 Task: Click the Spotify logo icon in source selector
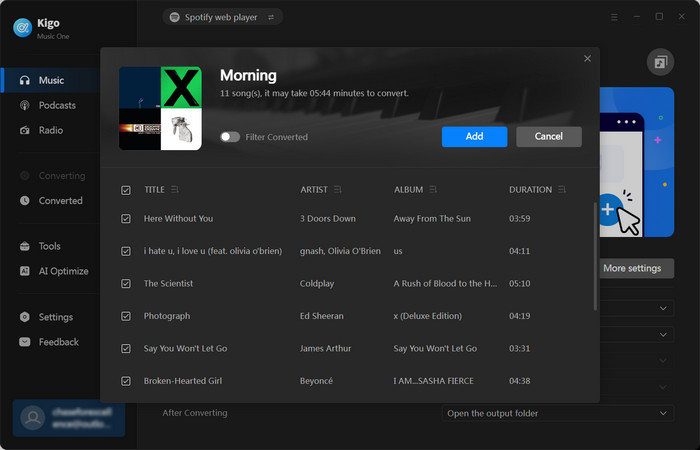pyautogui.click(x=175, y=17)
